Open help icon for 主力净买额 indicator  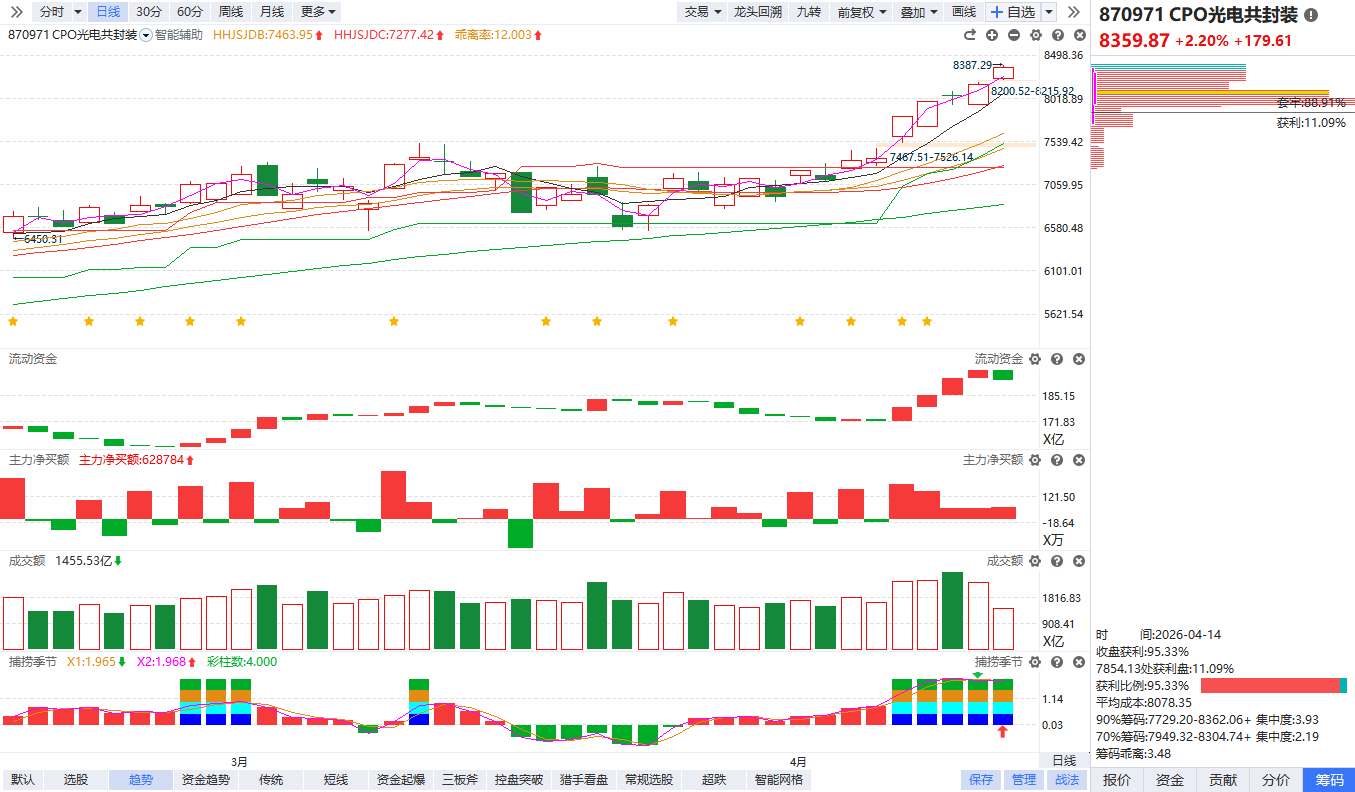(1057, 460)
